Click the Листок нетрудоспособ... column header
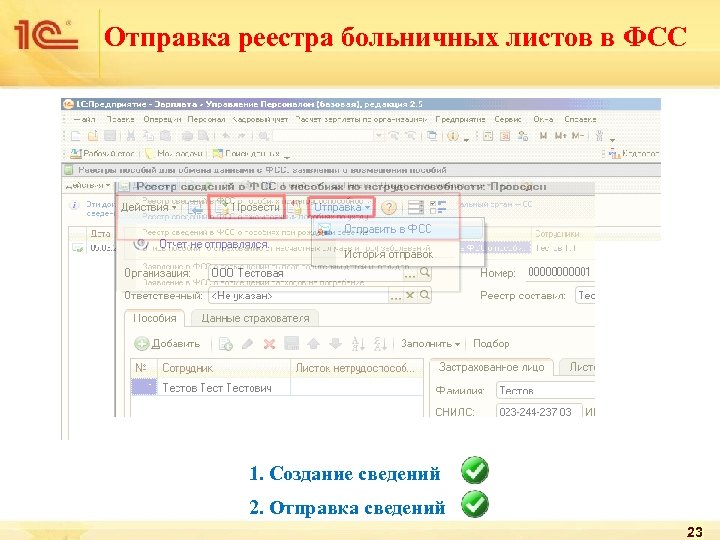Viewport: 720px width, 540px height. point(357,368)
